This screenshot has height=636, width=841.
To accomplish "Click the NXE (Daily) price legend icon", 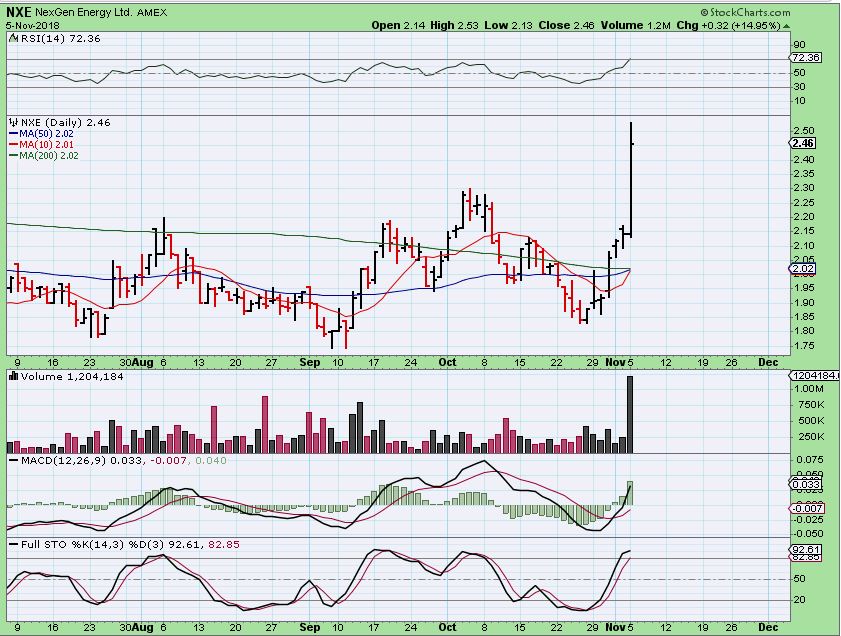I will click(13, 122).
